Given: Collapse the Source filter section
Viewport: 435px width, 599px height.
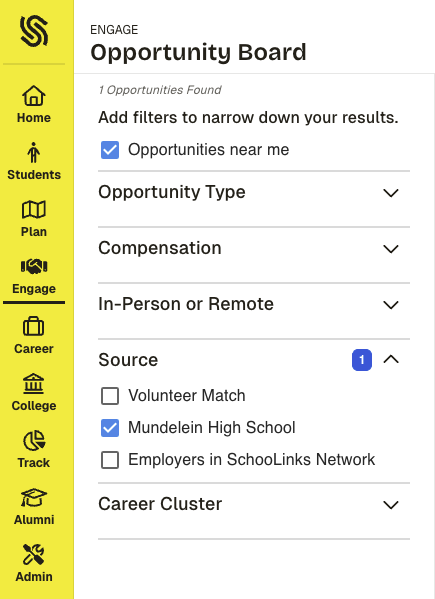Looking at the screenshot, I should coord(391,359).
